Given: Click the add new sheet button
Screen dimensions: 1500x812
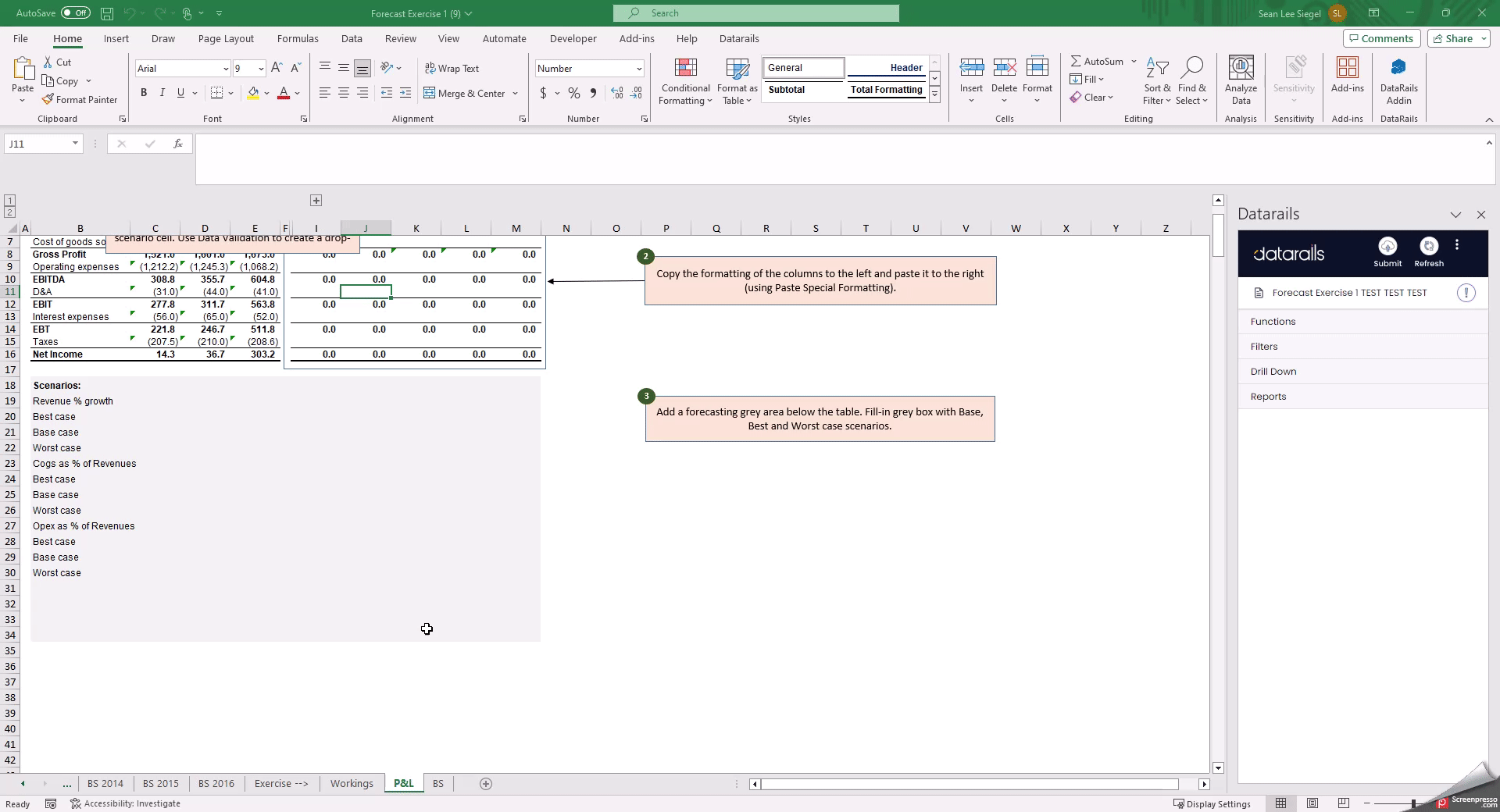Looking at the screenshot, I should point(486,784).
